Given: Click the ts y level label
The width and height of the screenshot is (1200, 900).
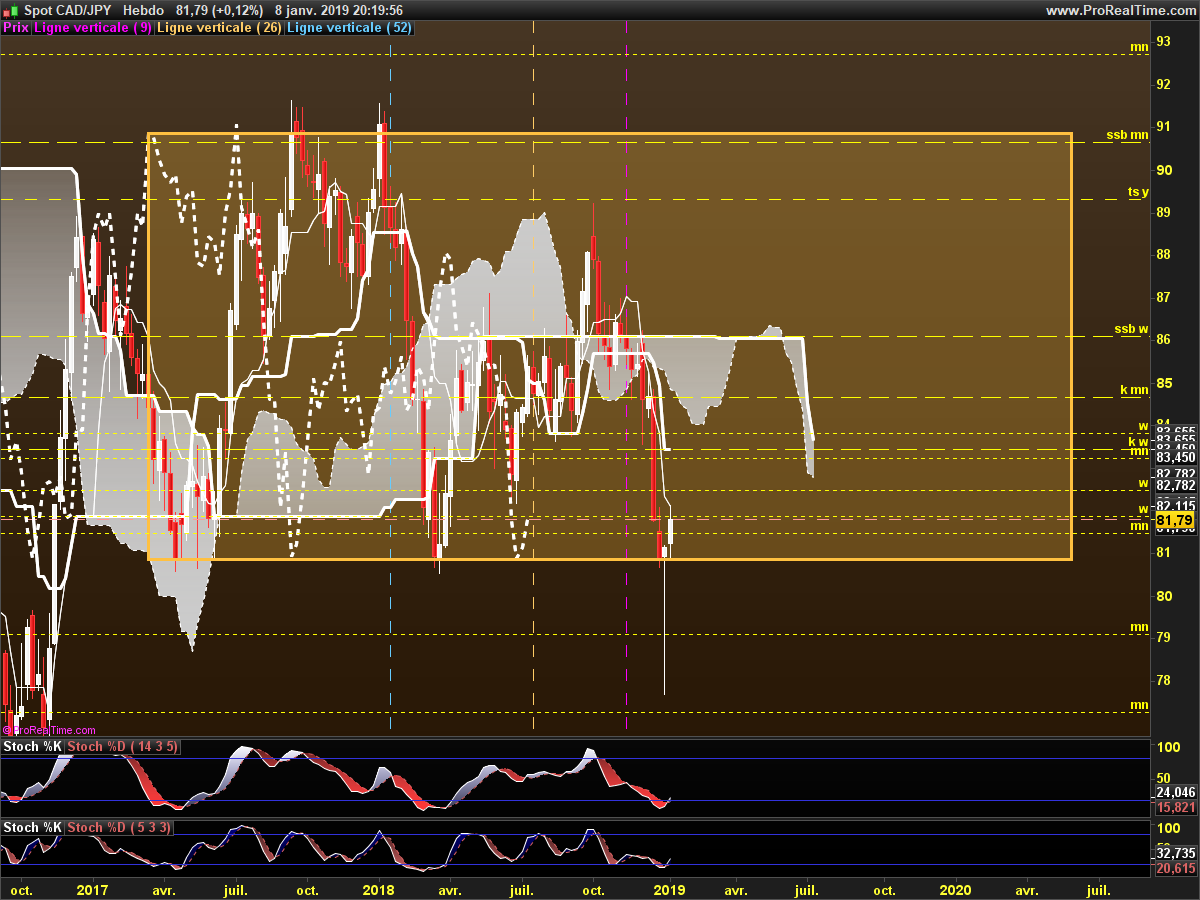Looking at the screenshot, I should 1138,191.
